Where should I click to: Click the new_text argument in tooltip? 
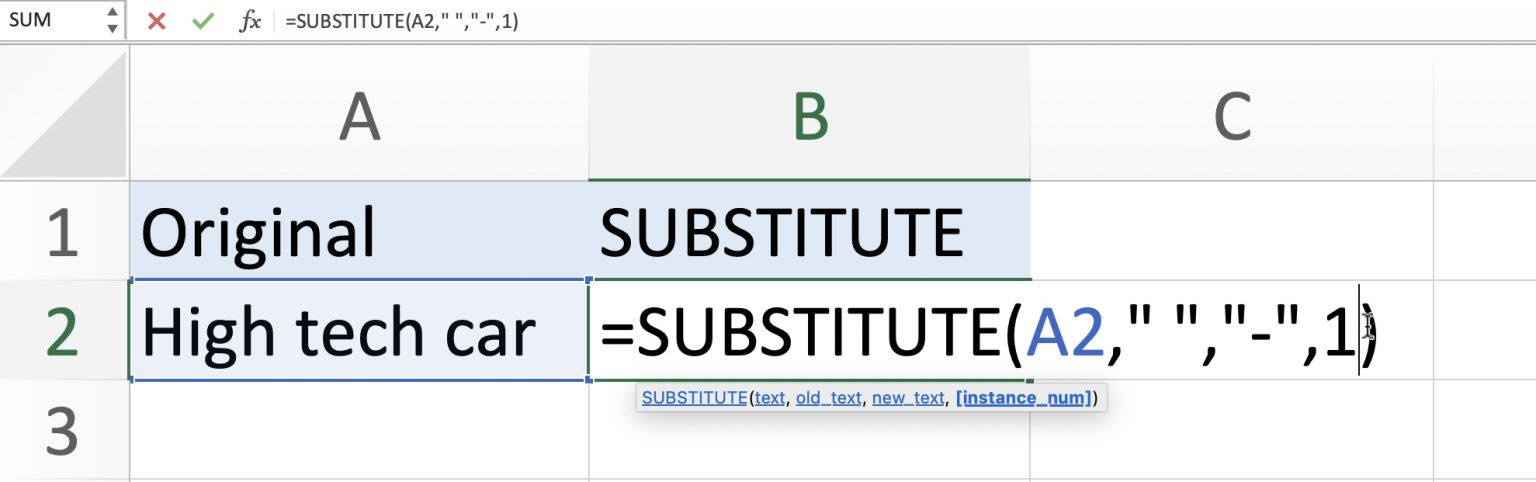pyautogui.click(x=908, y=398)
